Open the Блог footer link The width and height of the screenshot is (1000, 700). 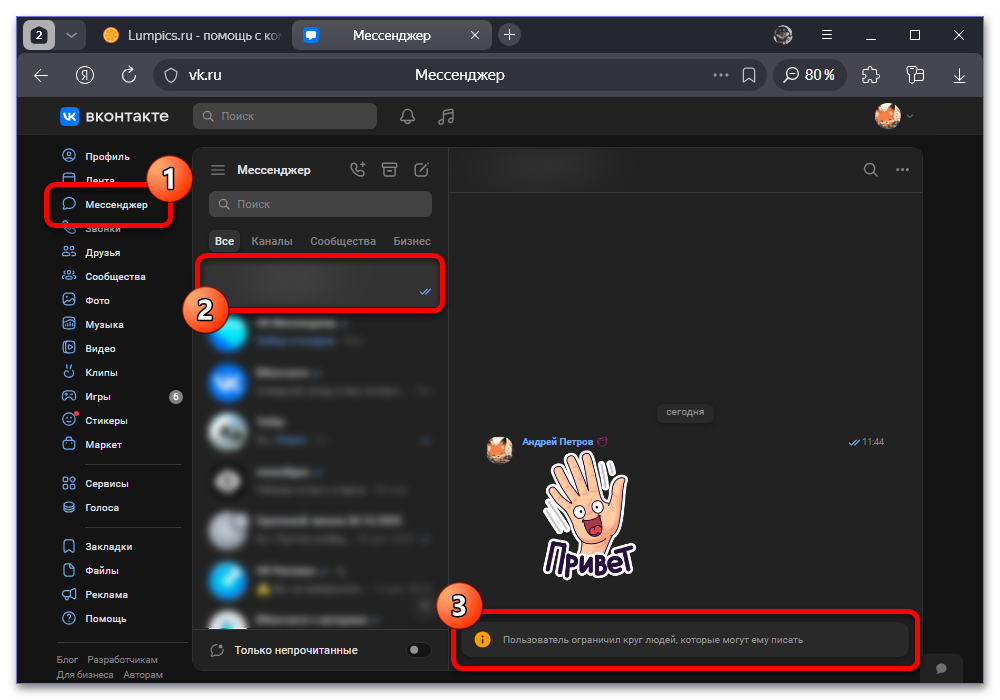click(x=67, y=660)
